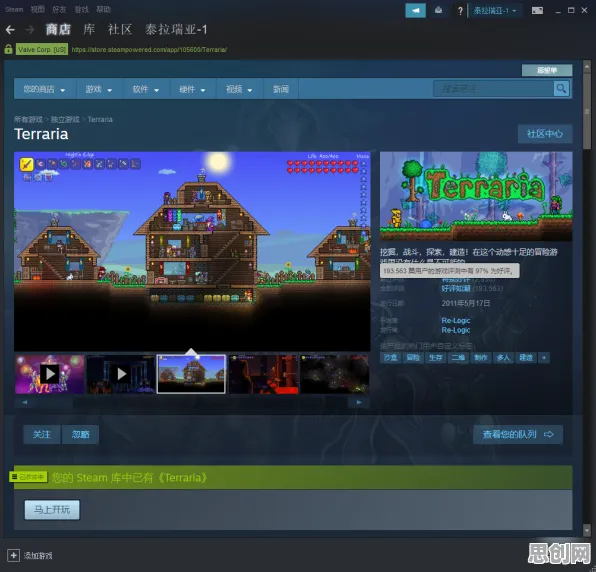The image size is (596, 572).
Task: Switch to Big Picture mode icon
Action: 537,10
